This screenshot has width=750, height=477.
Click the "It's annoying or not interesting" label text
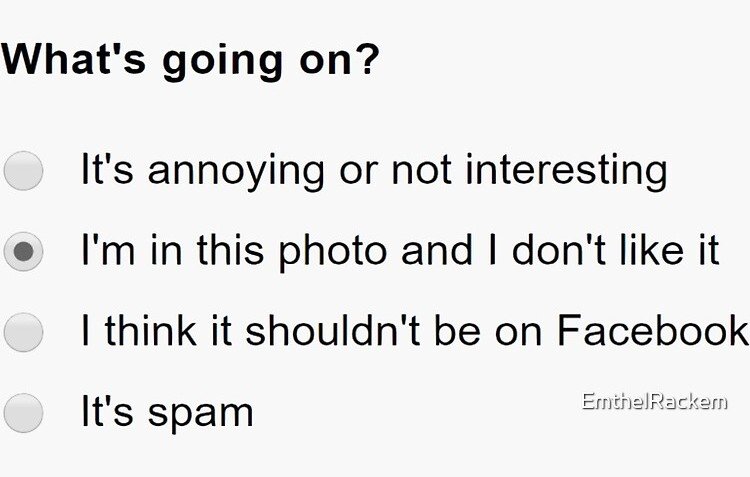[374, 171]
